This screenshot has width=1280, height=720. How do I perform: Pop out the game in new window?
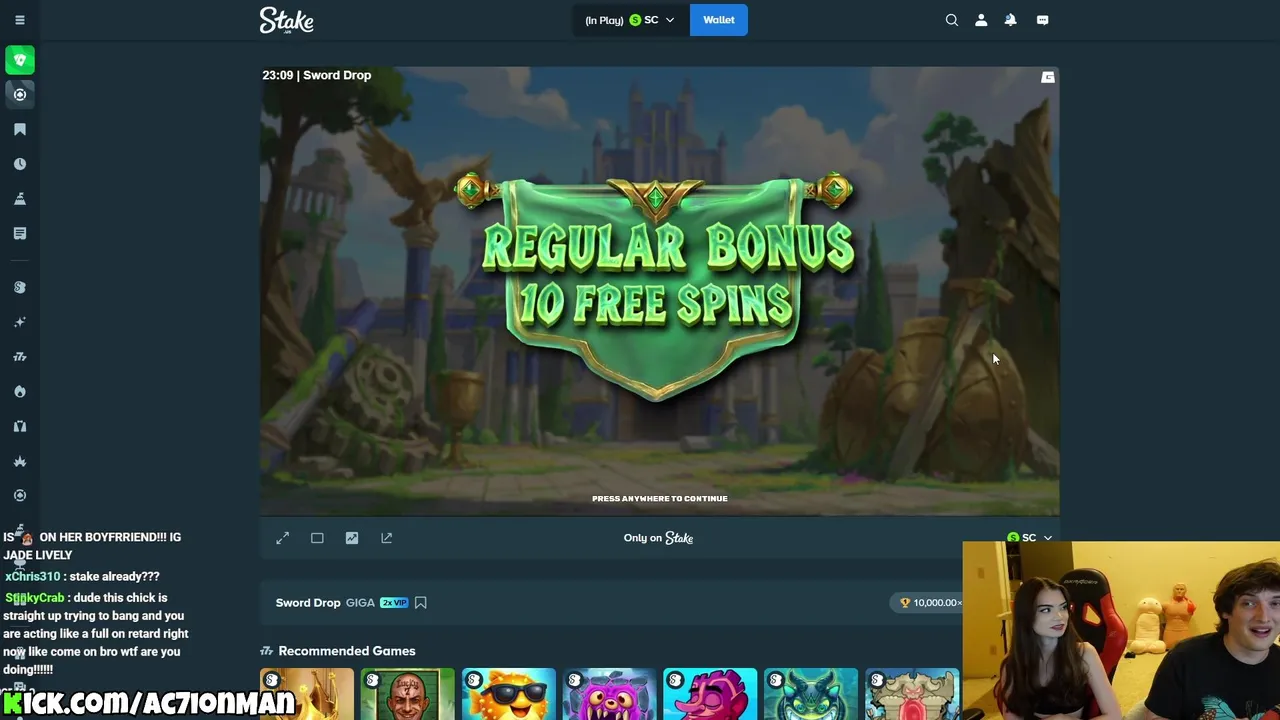(x=387, y=538)
